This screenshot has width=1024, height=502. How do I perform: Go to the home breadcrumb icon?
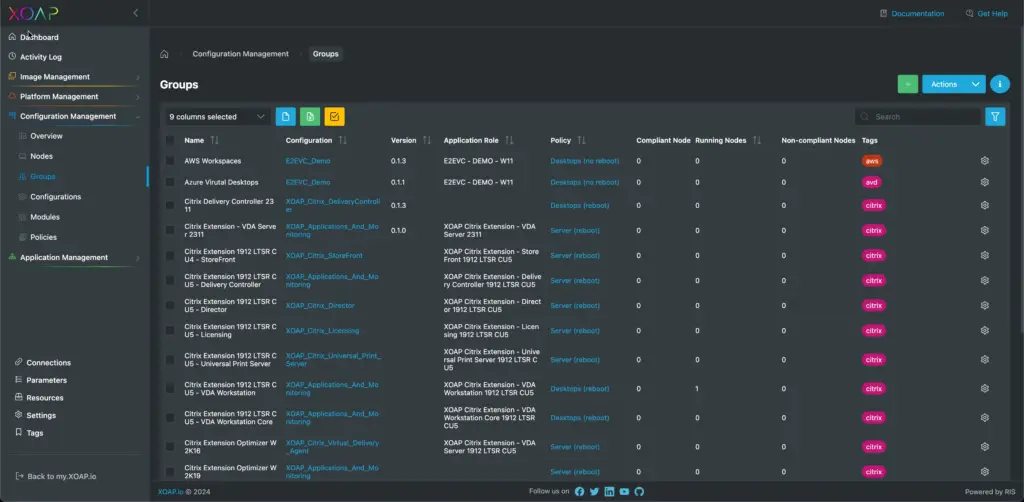coord(164,54)
